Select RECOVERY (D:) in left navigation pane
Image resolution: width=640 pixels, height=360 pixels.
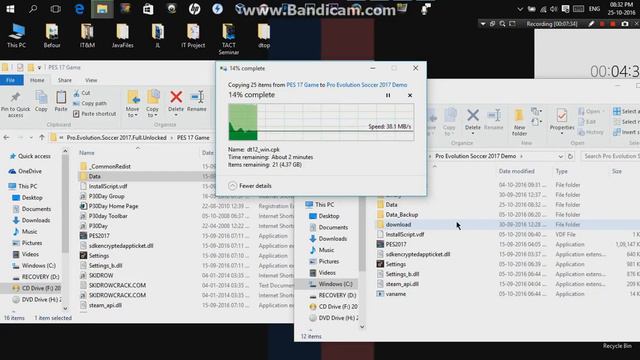(36, 277)
